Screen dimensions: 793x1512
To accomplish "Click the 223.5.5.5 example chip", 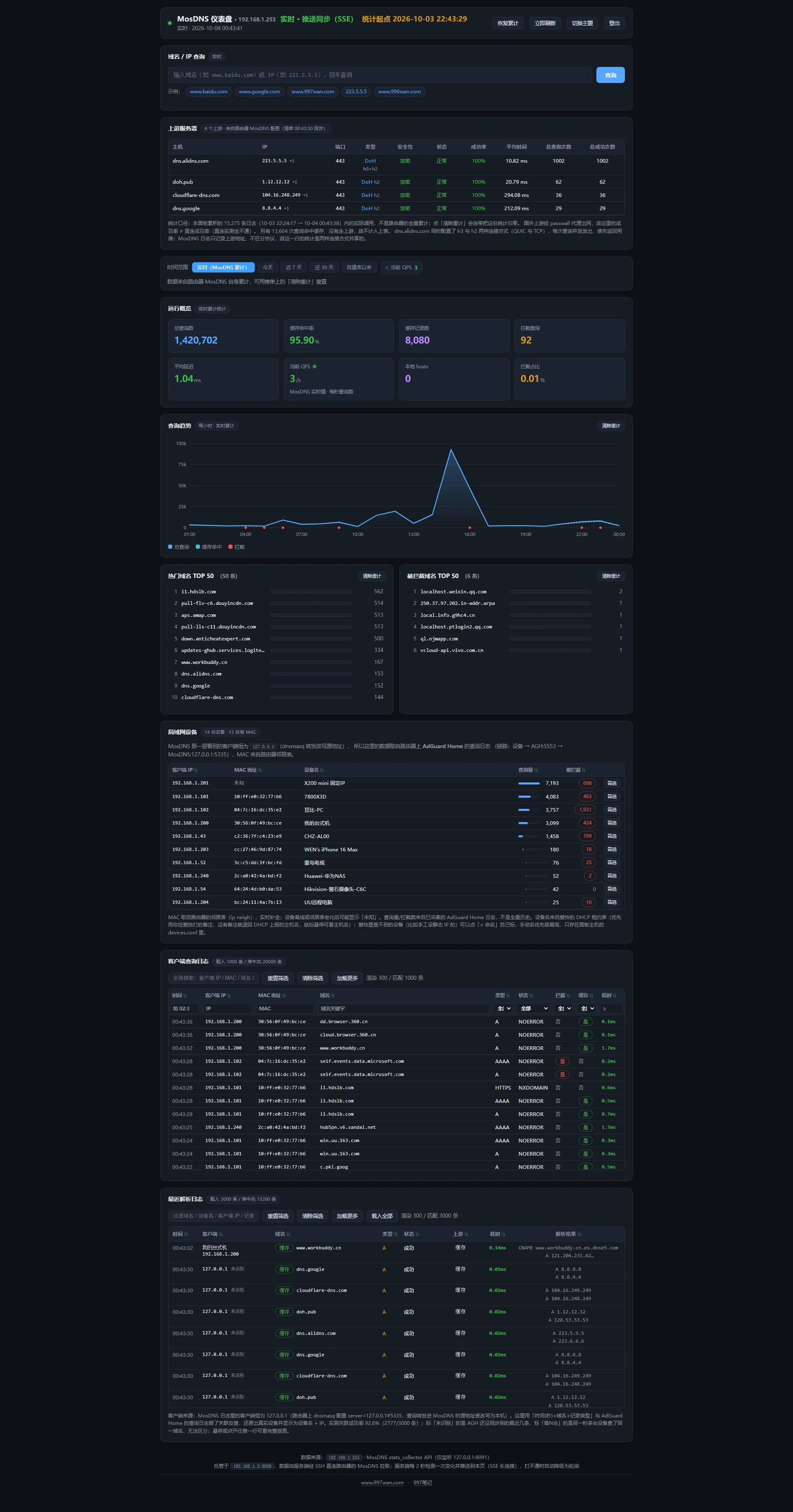I will click(x=356, y=92).
